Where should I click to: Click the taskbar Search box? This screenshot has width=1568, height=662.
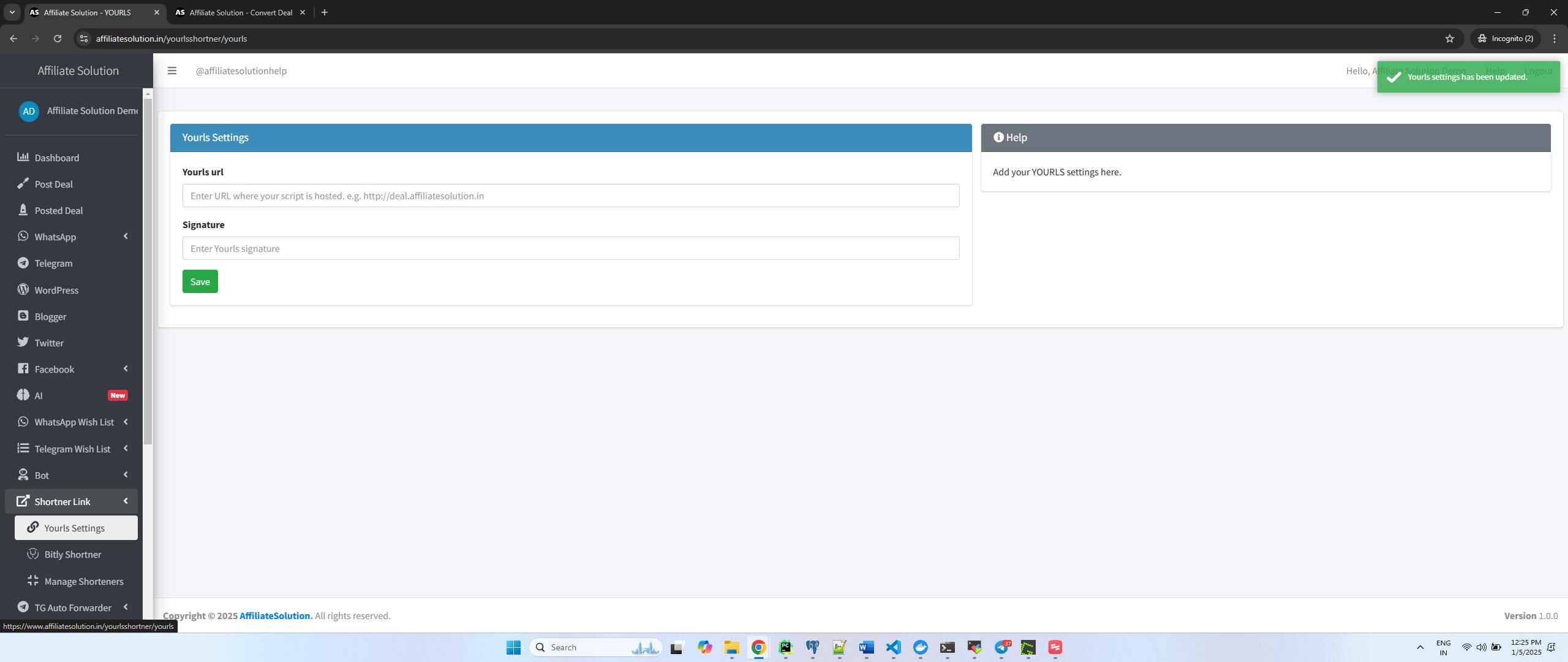tap(595, 647)
